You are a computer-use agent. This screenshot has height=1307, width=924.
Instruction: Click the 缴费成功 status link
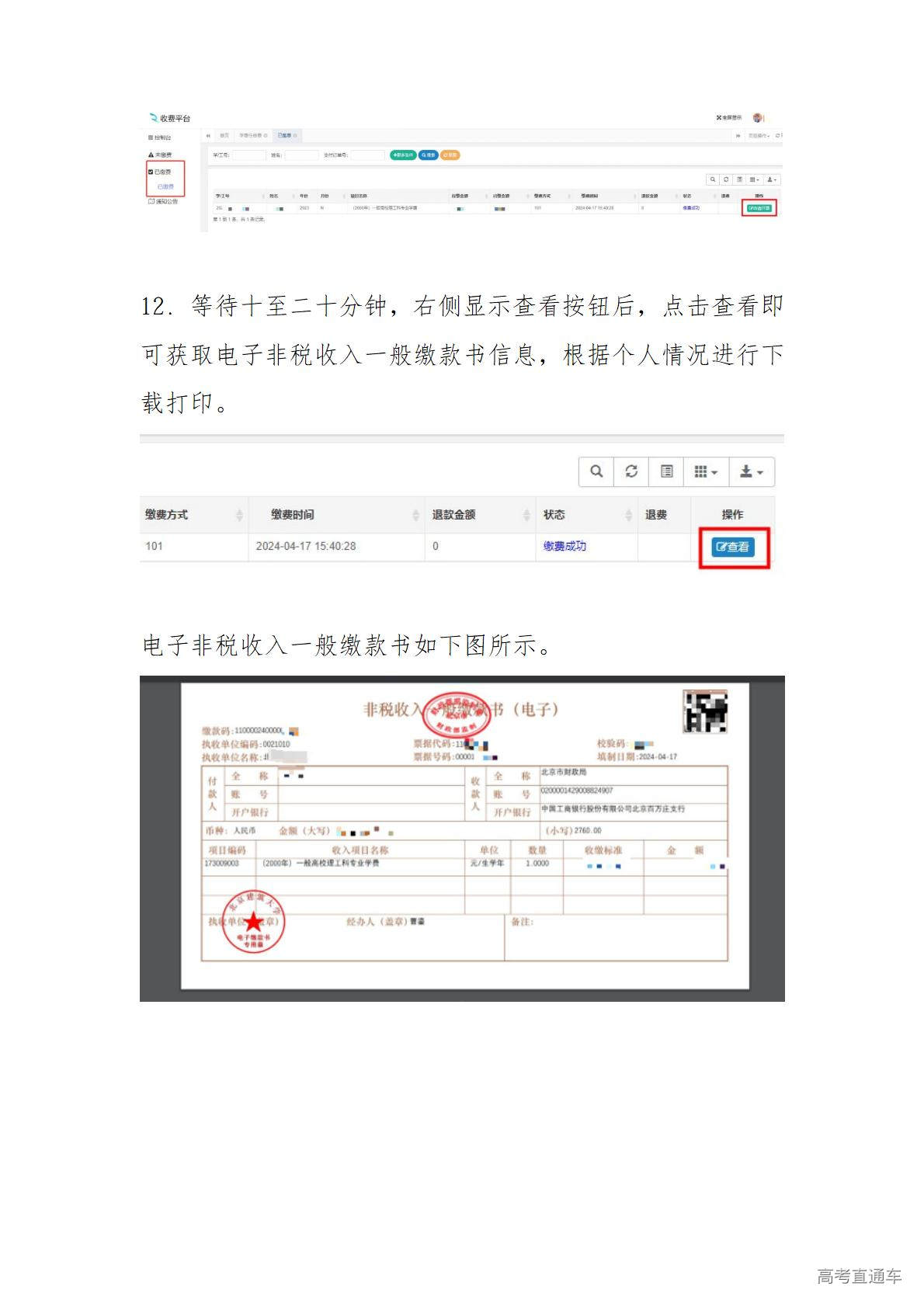coord(564,546)
